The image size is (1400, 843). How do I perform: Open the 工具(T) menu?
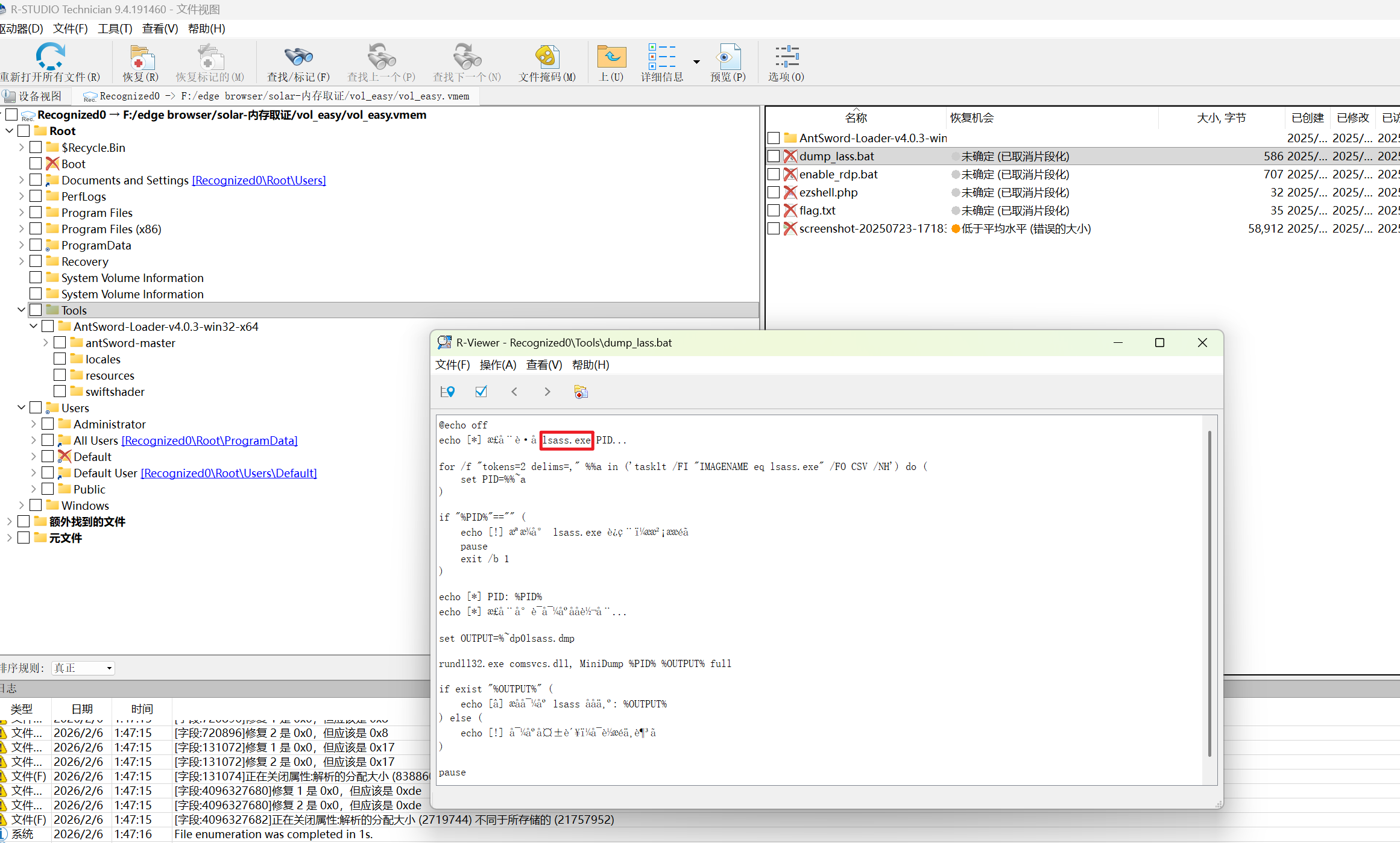tap(115, 28)
